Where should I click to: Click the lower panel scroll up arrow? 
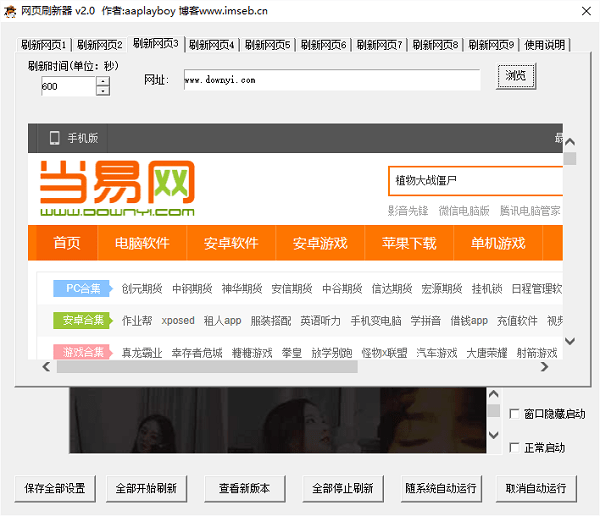tap(494, 394)
